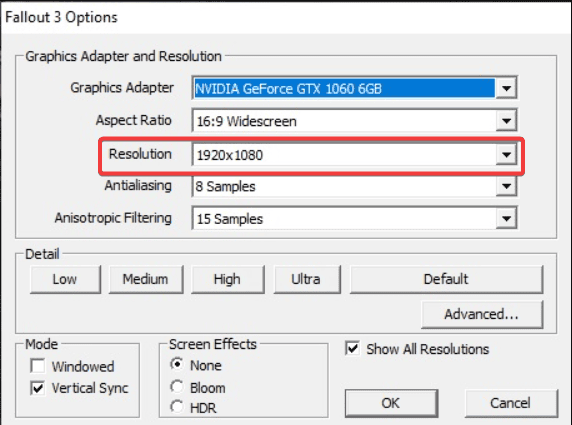Image resolution: width=572 pixels, height=425 pixels.
Task: Click the Low detail preset button
Action: click(65, 279)
